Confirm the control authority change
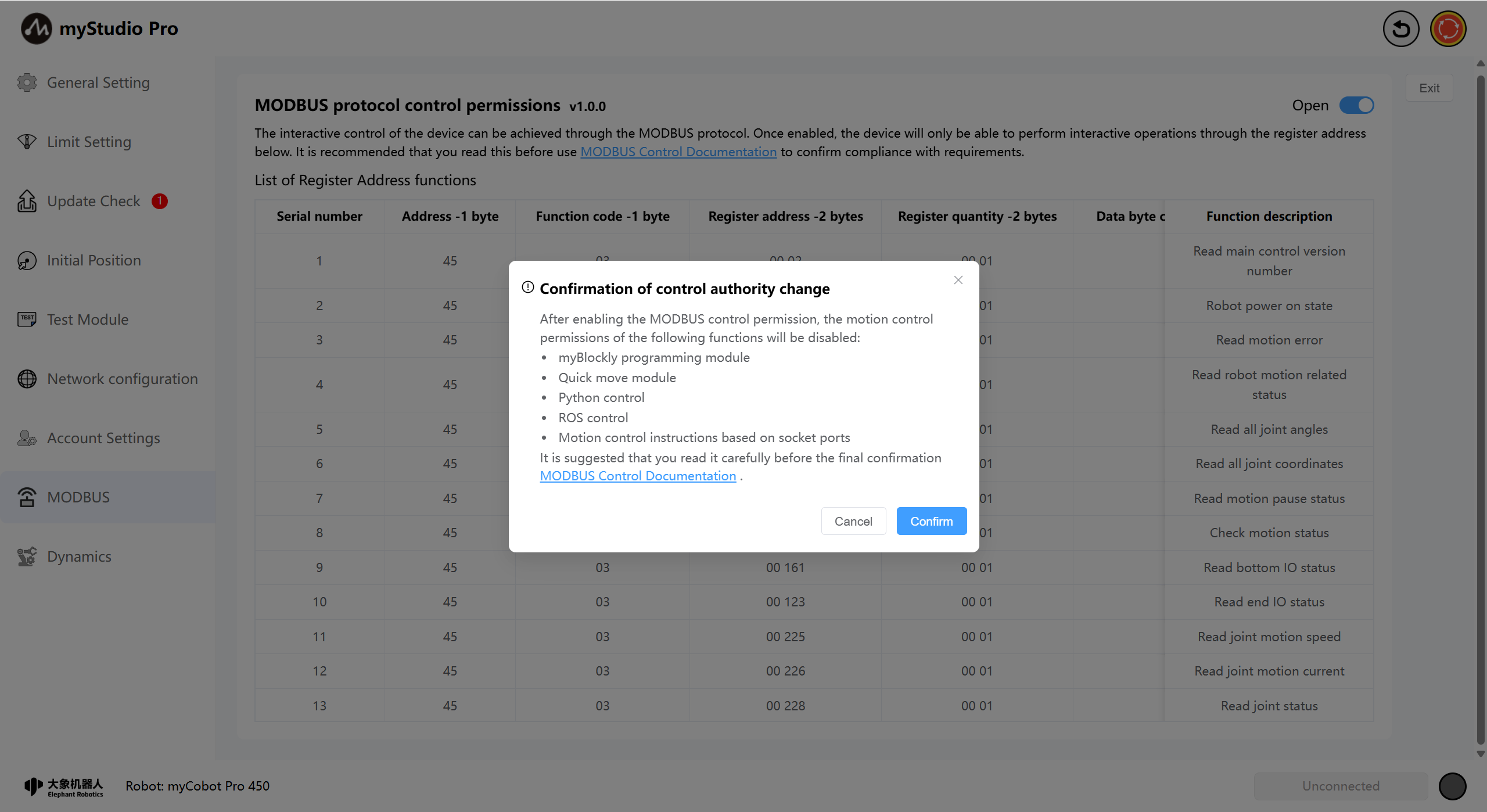The height and width of the screenshot is (812, 1487). coord(931,521)
